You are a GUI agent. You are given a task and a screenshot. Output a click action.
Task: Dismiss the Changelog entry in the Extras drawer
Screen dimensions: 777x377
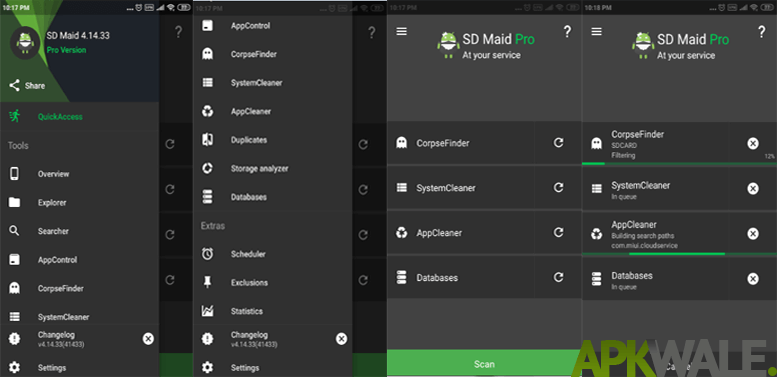pyautogui.click(x=341, y=339)
